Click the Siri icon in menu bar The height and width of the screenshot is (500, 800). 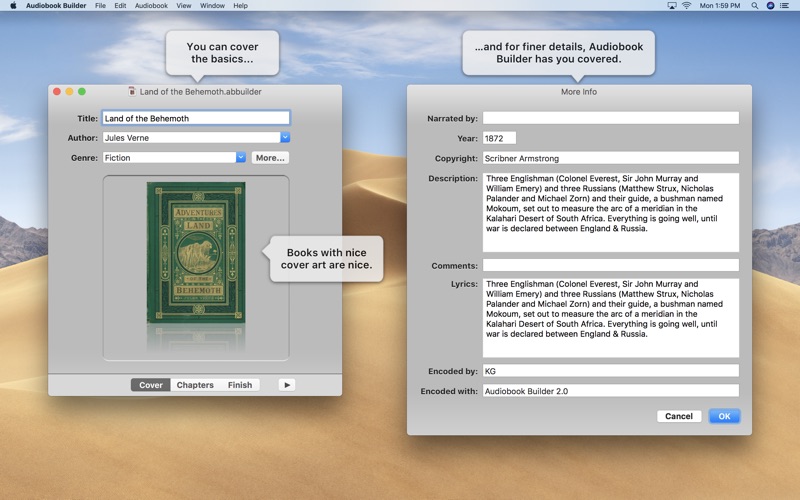[x=770, y=6]
